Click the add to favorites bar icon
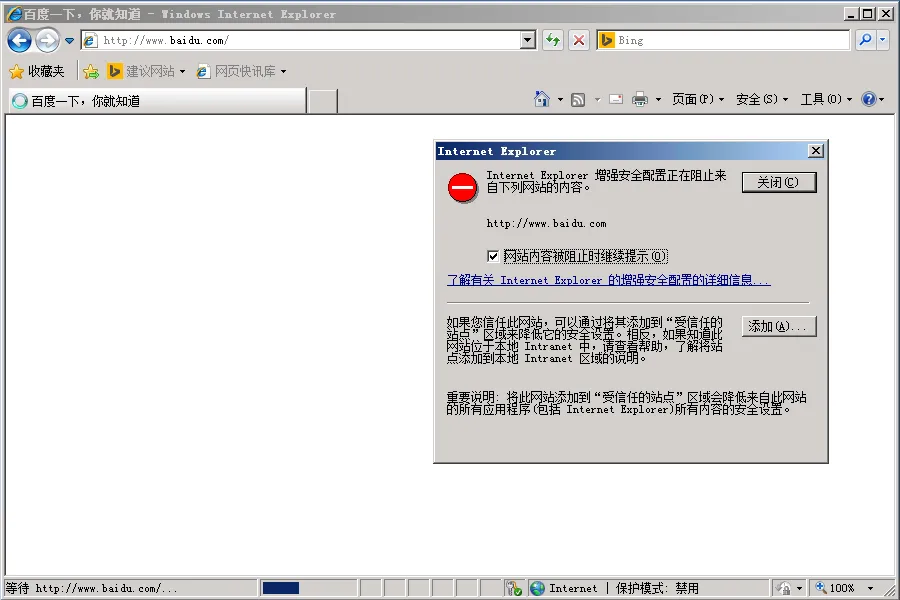This screenshot has width=900, height=600. (91, 71)
